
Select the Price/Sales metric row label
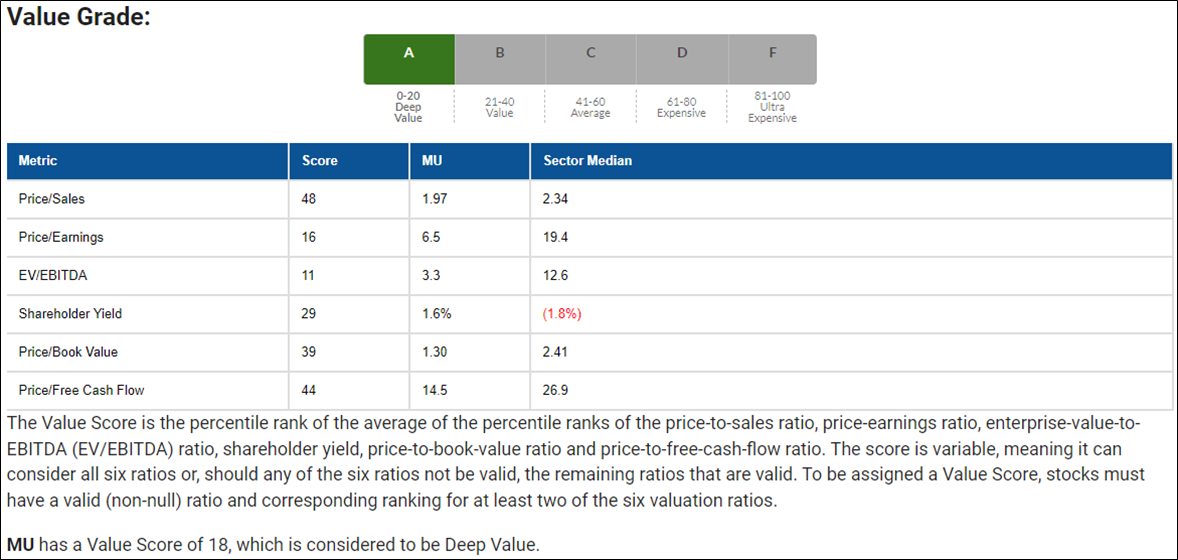pos(52,199)
